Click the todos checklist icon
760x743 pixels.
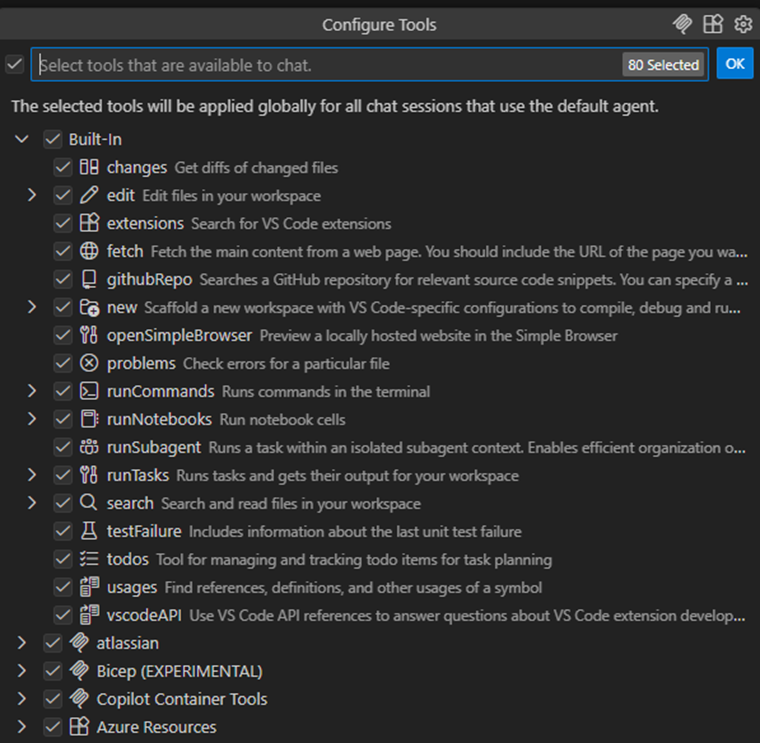pos(89,559)
